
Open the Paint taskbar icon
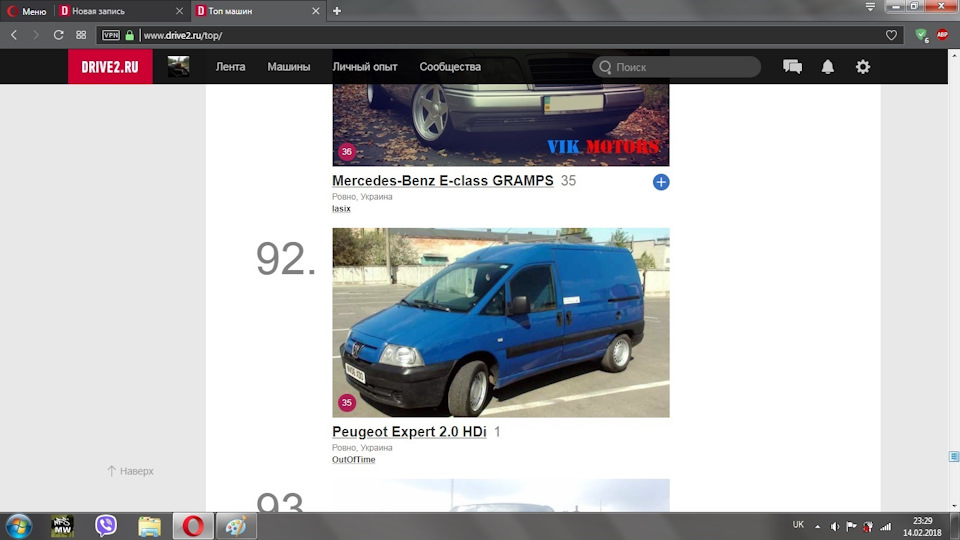236,526
